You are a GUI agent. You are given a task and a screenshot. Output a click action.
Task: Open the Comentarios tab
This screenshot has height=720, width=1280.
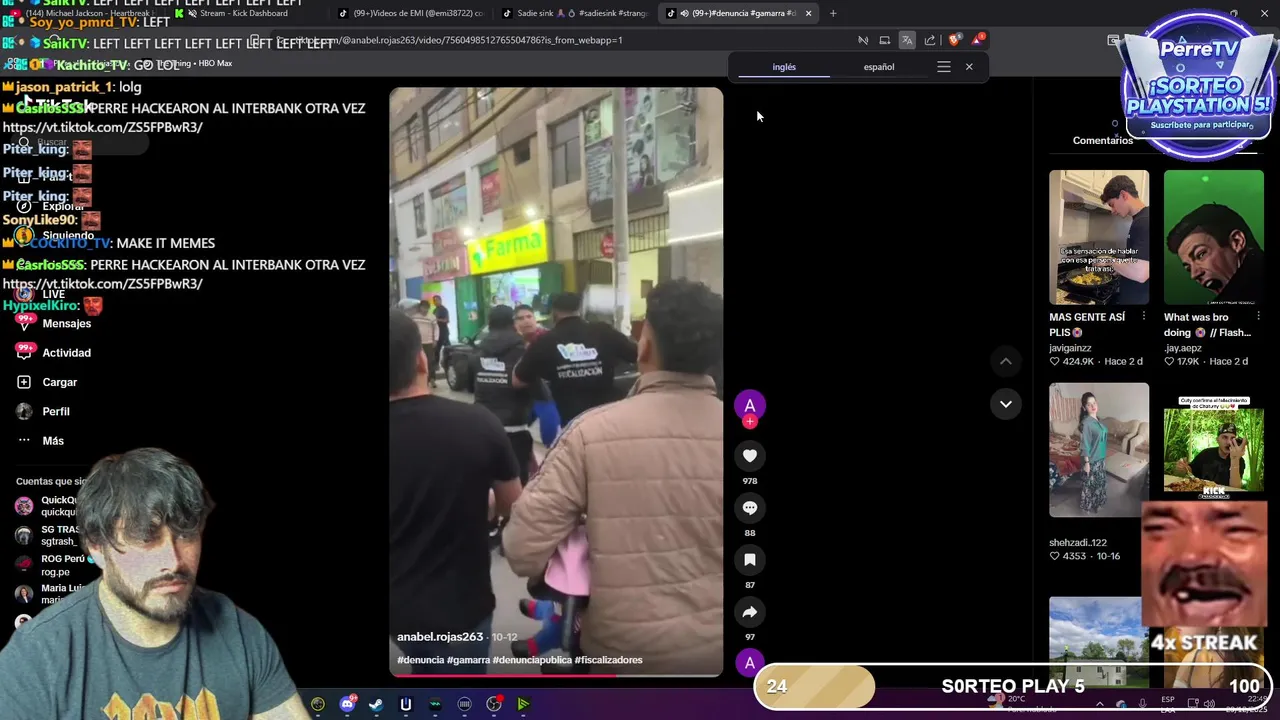tap(1103, 140)
